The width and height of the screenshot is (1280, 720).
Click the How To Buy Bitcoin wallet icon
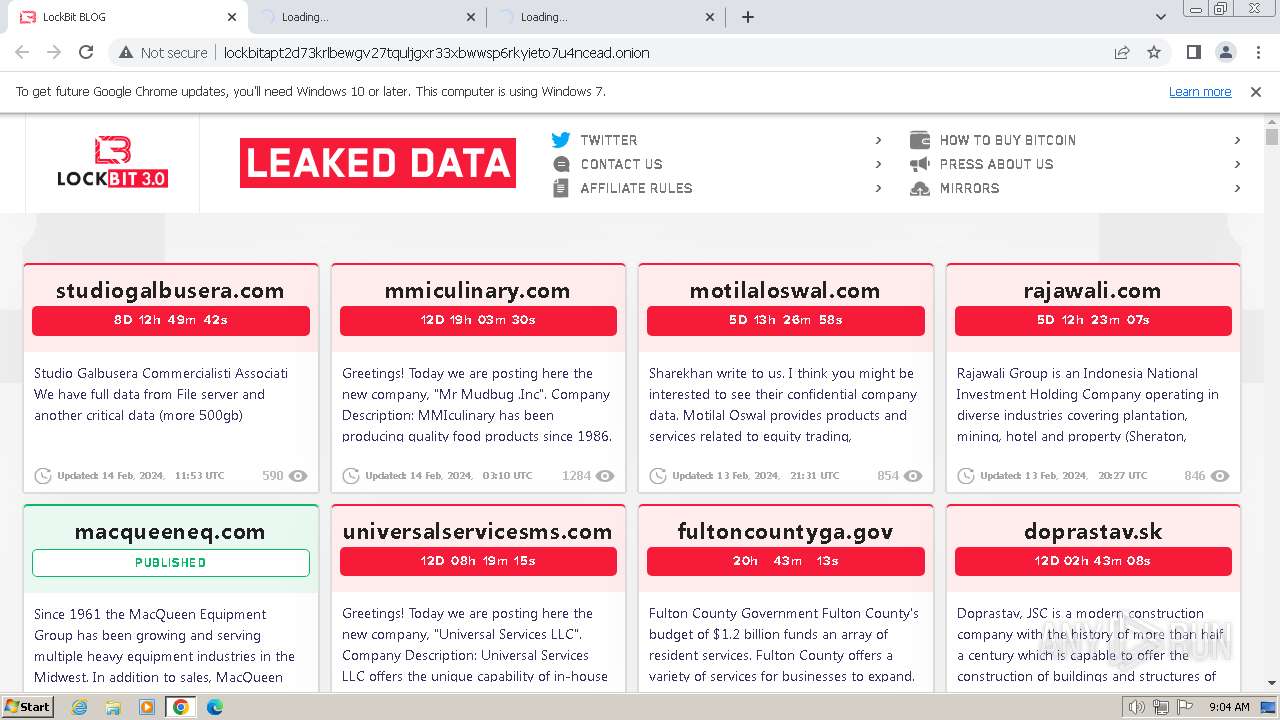coord(920,140)
